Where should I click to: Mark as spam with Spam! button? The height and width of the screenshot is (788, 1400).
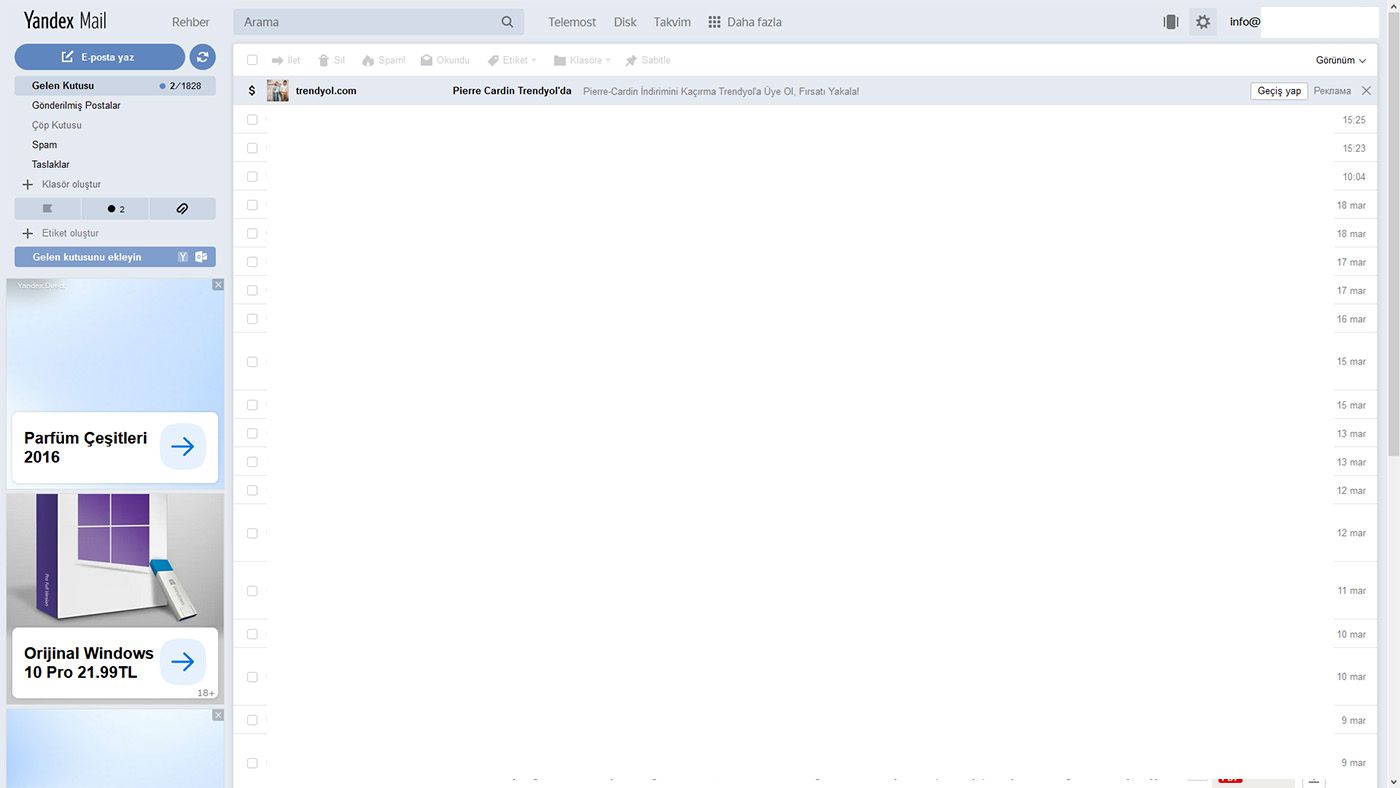click(384, 61)
